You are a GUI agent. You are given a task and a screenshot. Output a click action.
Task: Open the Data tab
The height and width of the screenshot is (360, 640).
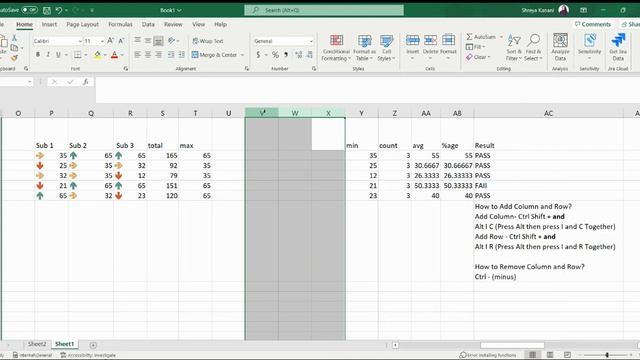(x=148, y=24)
